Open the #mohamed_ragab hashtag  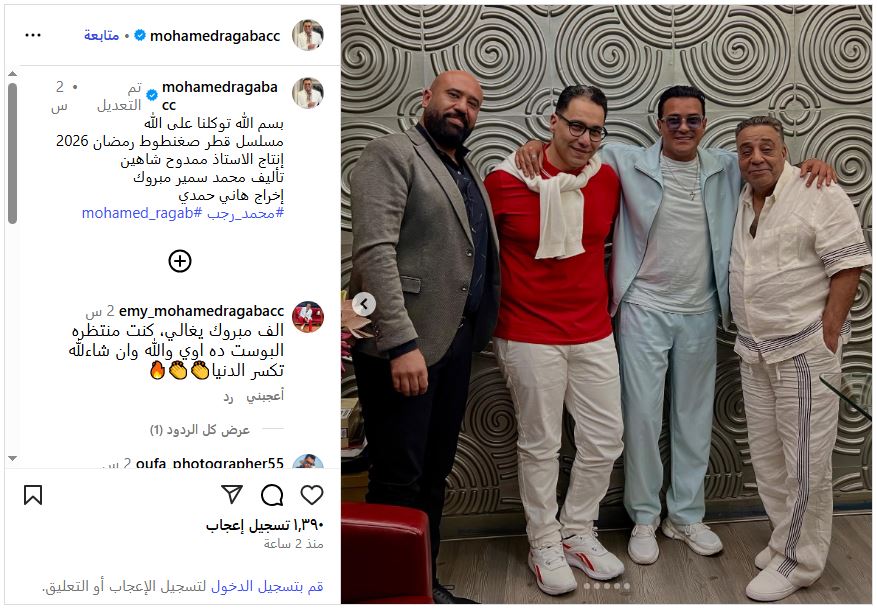click(142, 213)
